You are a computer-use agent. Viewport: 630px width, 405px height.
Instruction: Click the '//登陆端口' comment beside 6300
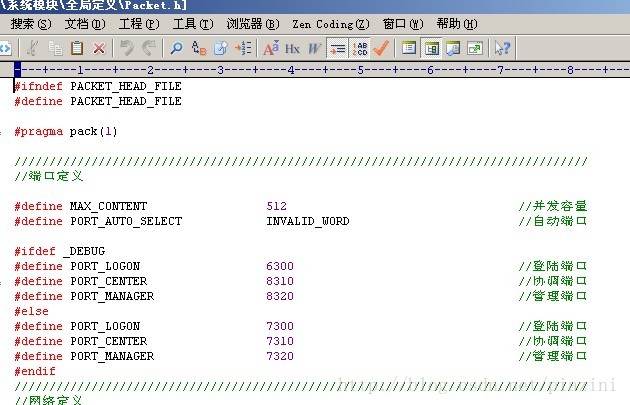552,266
